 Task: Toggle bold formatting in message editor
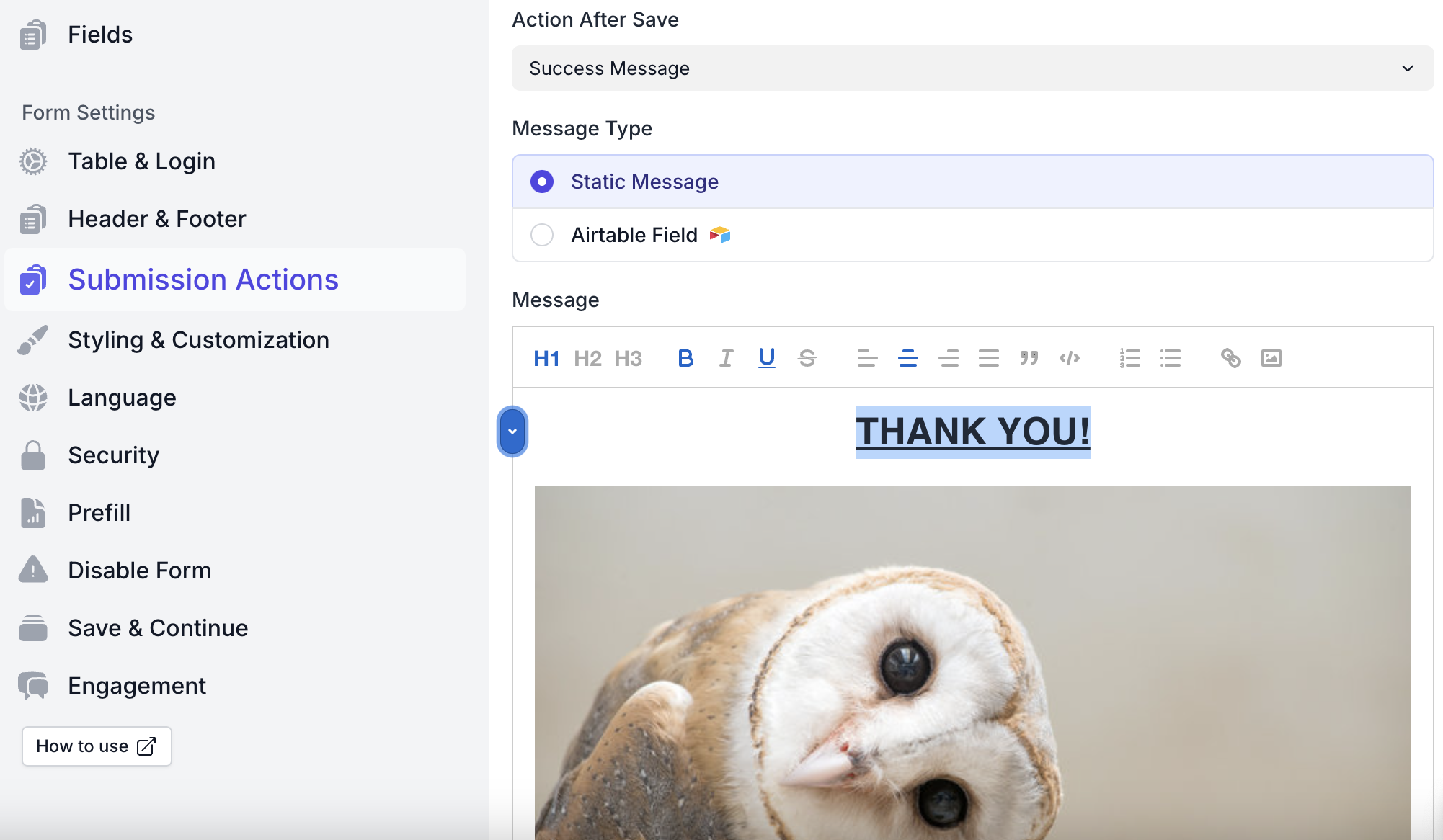(x=685, y=358)
